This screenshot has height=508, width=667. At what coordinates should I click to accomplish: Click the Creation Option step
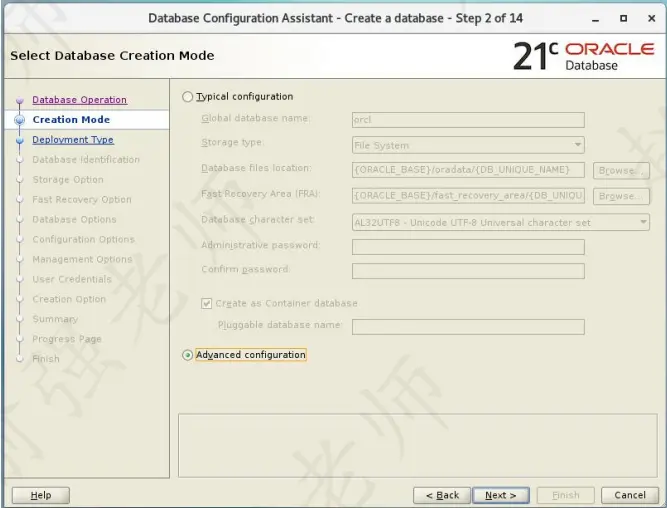(x=69, y=299)
